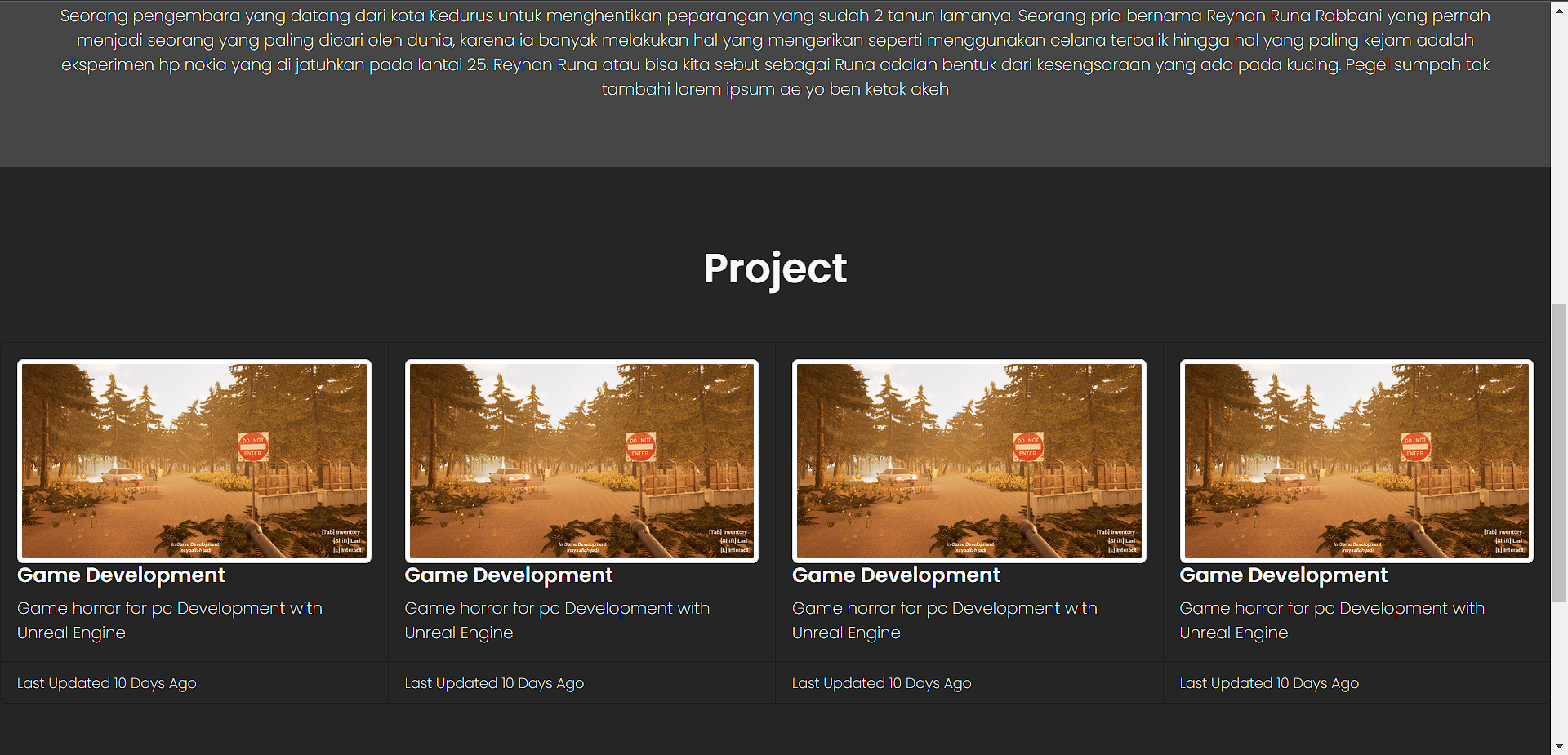Click the scrollbar up arrow

(1558, 9)
